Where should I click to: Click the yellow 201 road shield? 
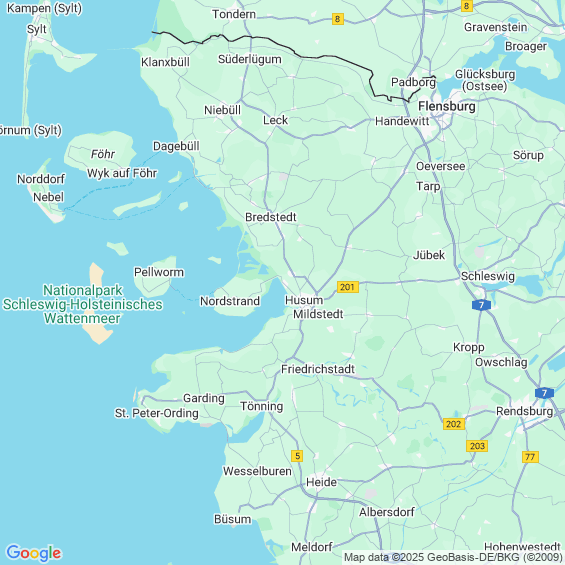348,287
